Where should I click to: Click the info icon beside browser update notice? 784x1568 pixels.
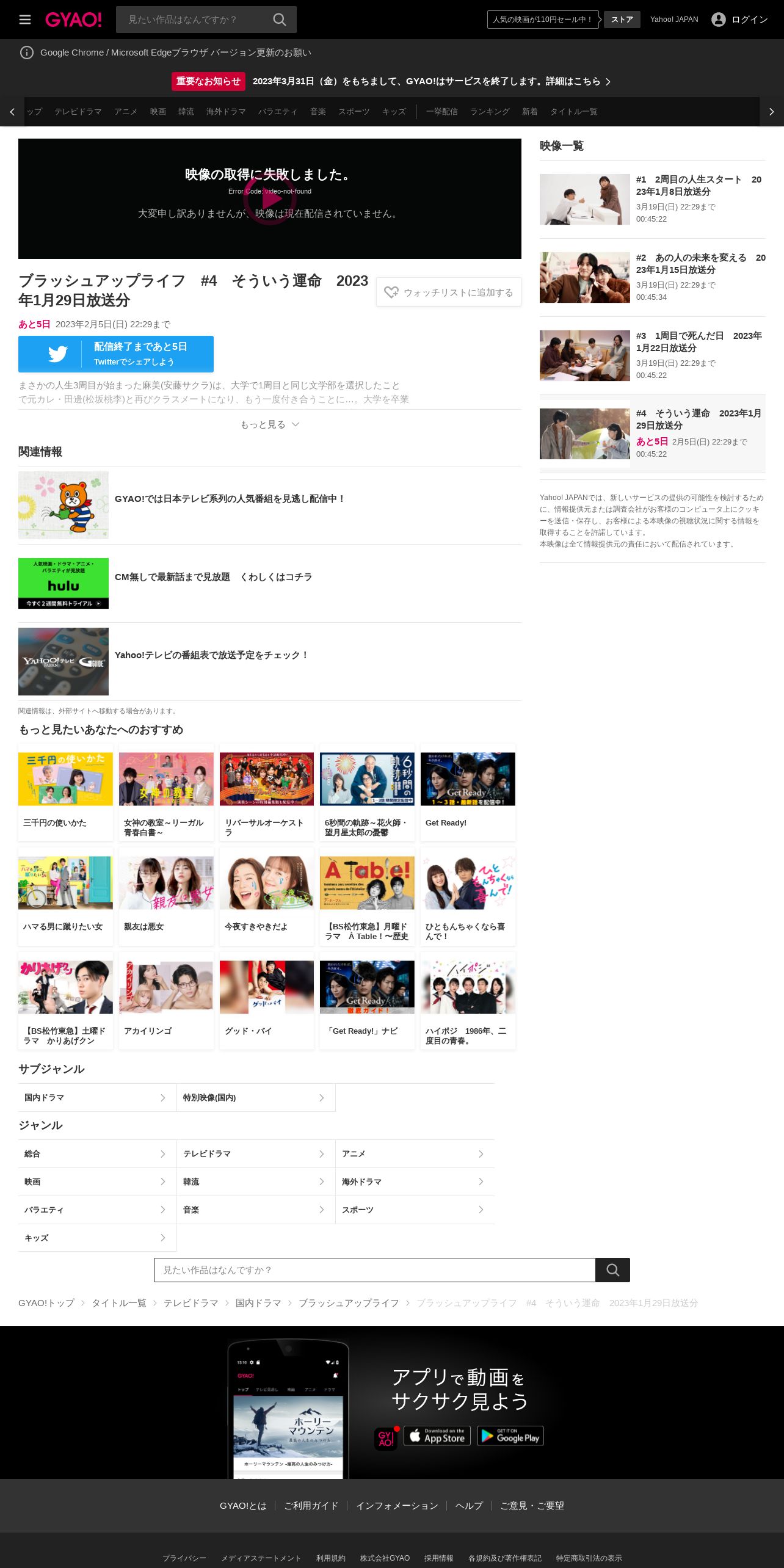(27, 53)
